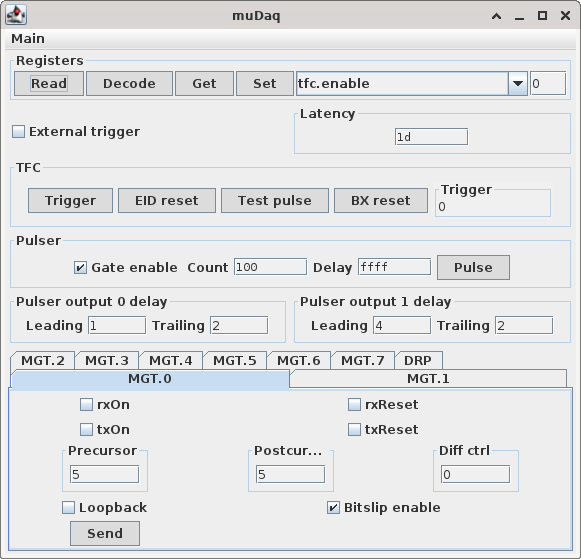
Task: Shade the window using the up-arrow icon
Action: pos(497,16)
